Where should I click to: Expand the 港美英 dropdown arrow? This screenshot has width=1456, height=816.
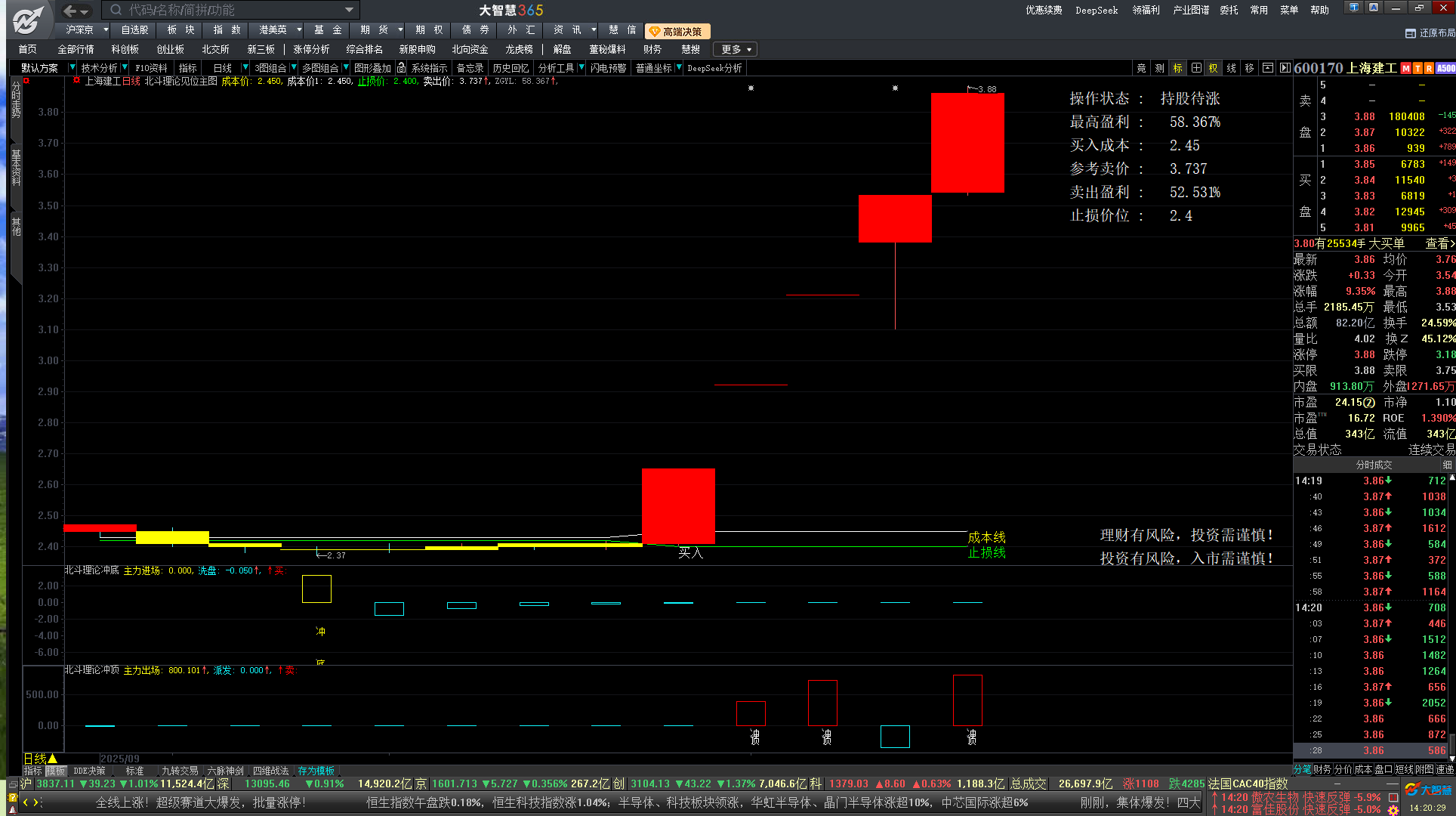coord(299,29)
